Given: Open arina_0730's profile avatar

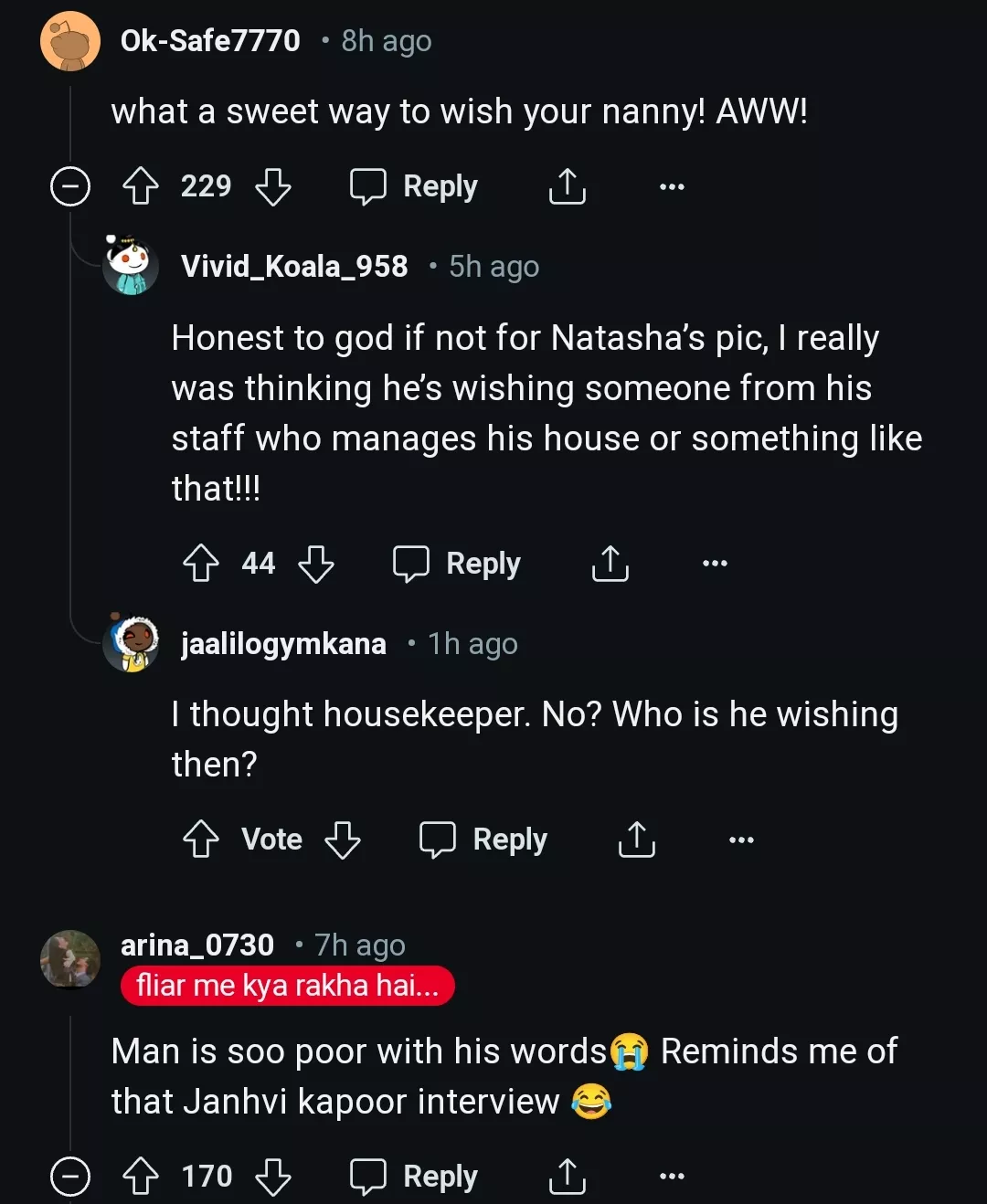Looking at the screenshot, I should point(70,959).
